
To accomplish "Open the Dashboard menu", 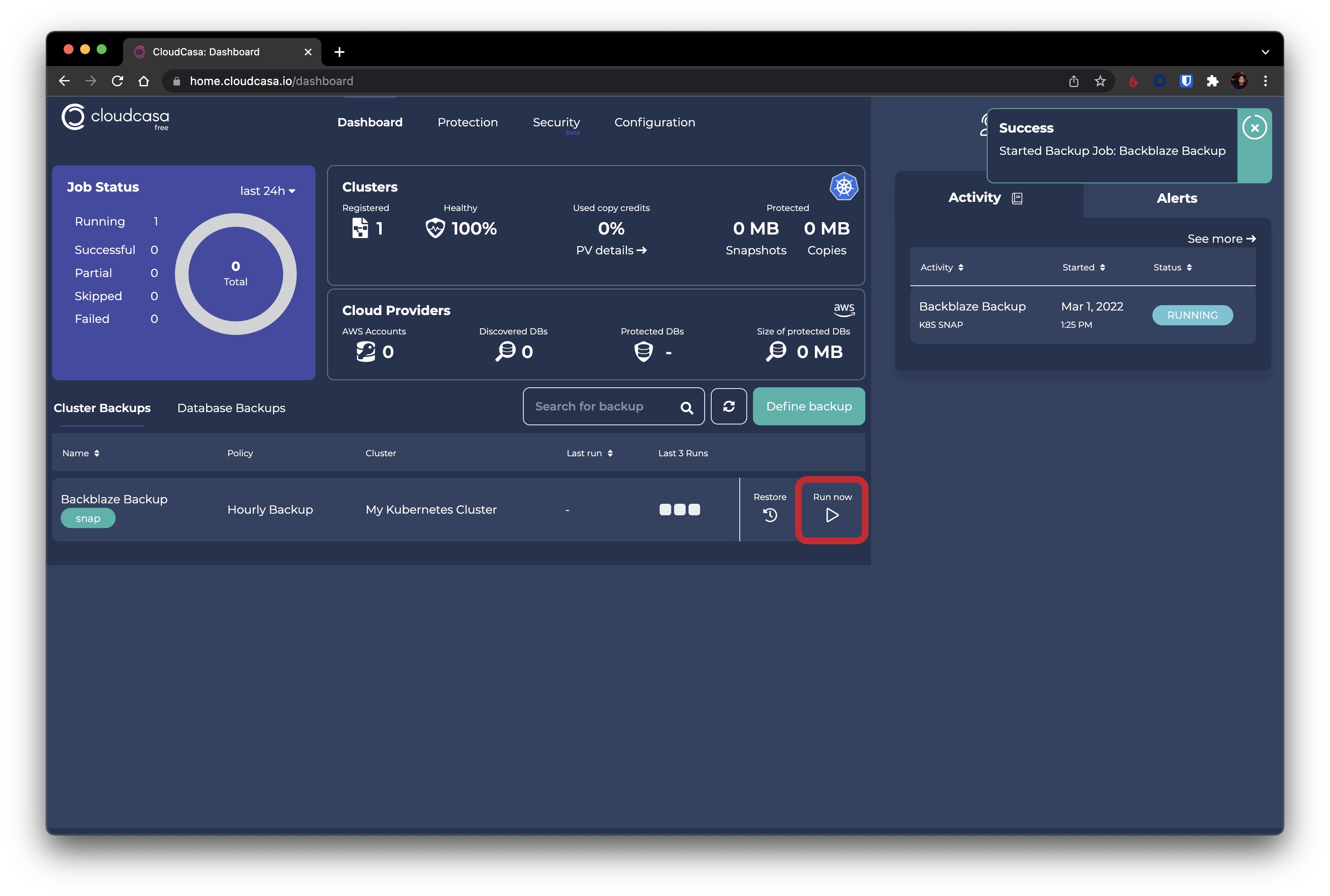I will click(370, 122).
